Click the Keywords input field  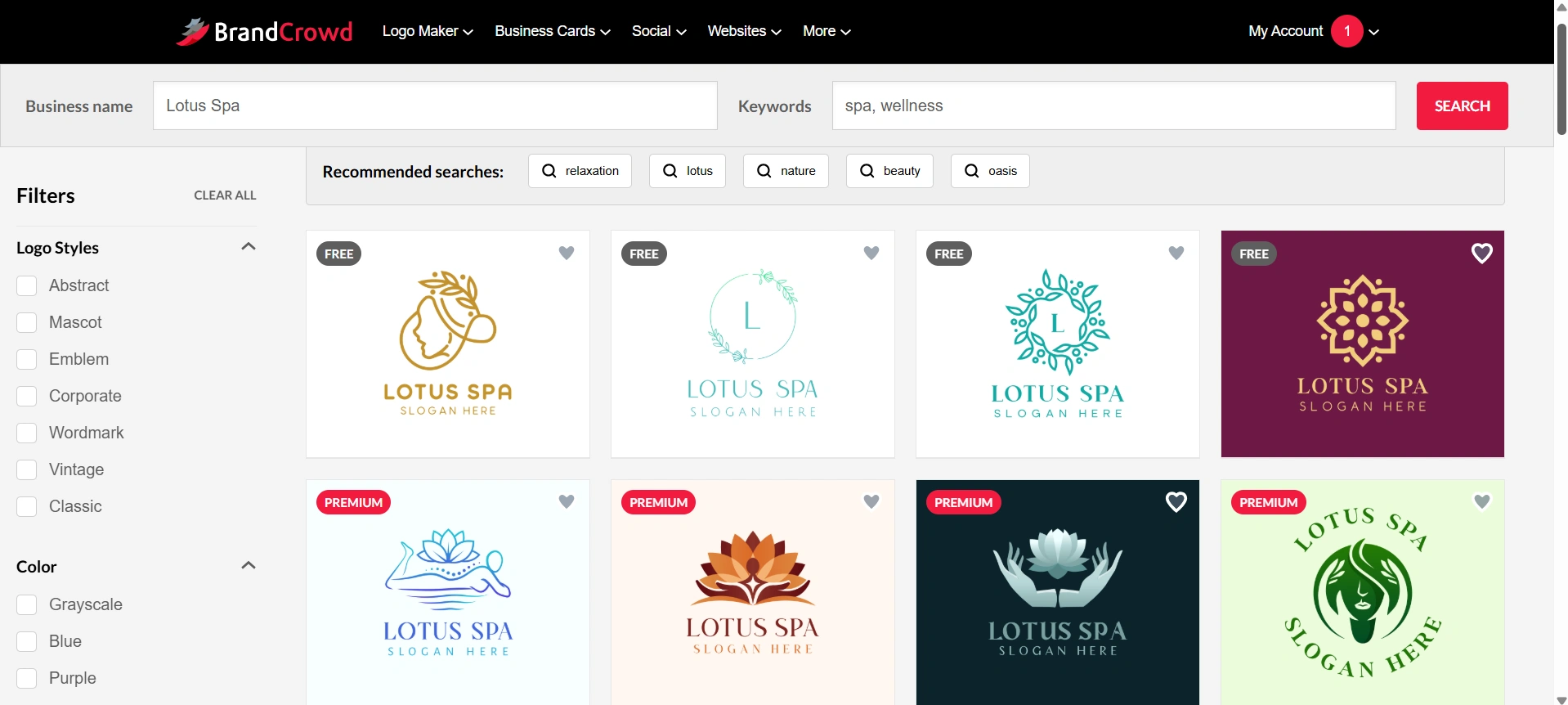pyautogui.click(x=1113, y=106)
